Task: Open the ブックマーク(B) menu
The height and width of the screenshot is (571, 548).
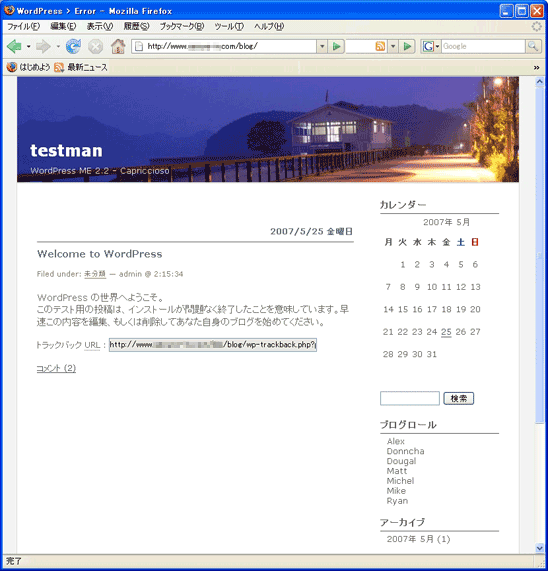Action: coord(182,26)
